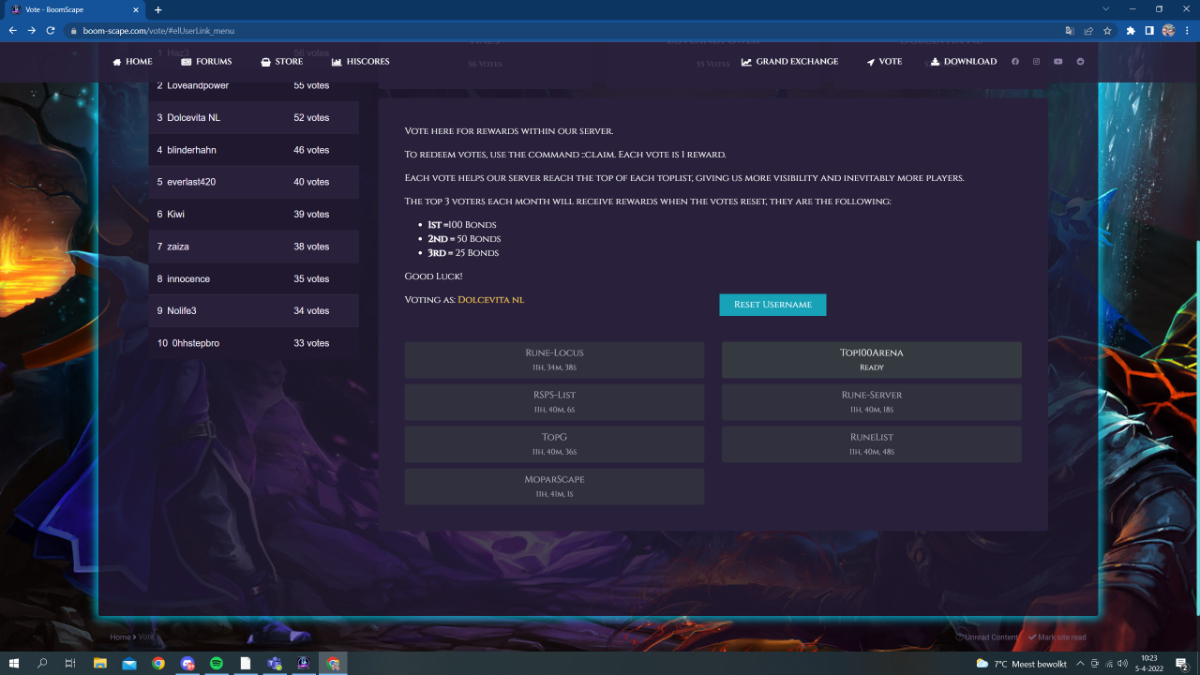Click Mark site read link

[x=1057, y=637]
